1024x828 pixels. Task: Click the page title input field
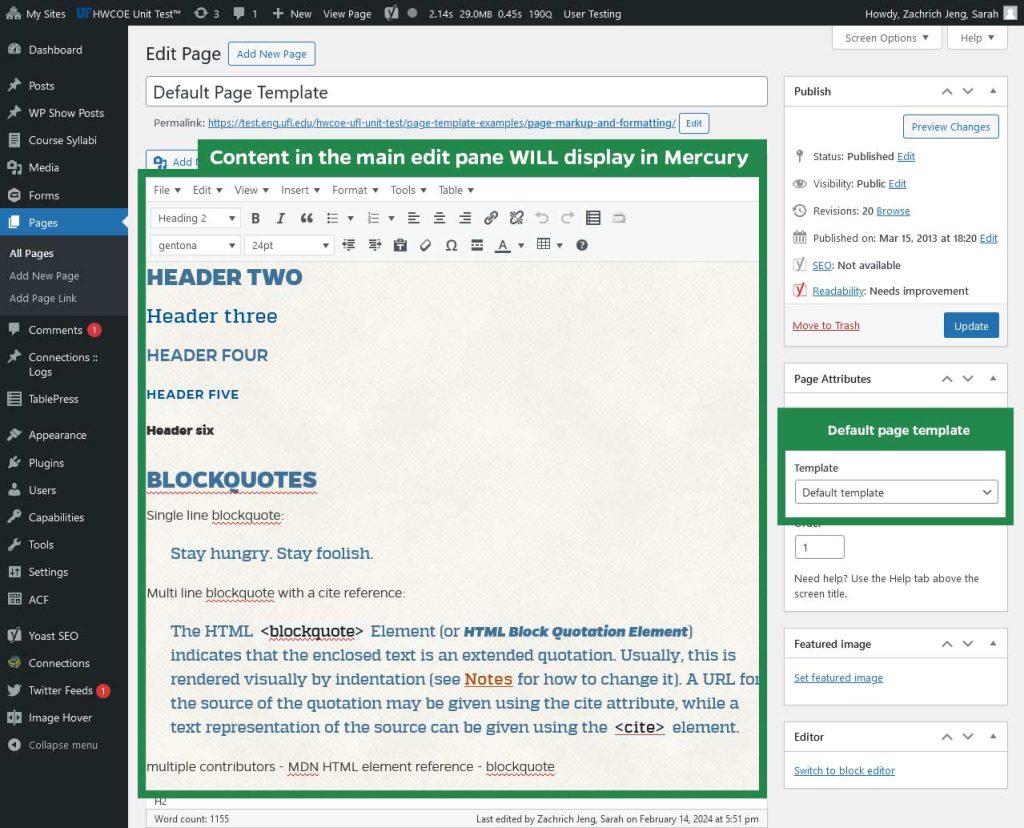point(457,91)
